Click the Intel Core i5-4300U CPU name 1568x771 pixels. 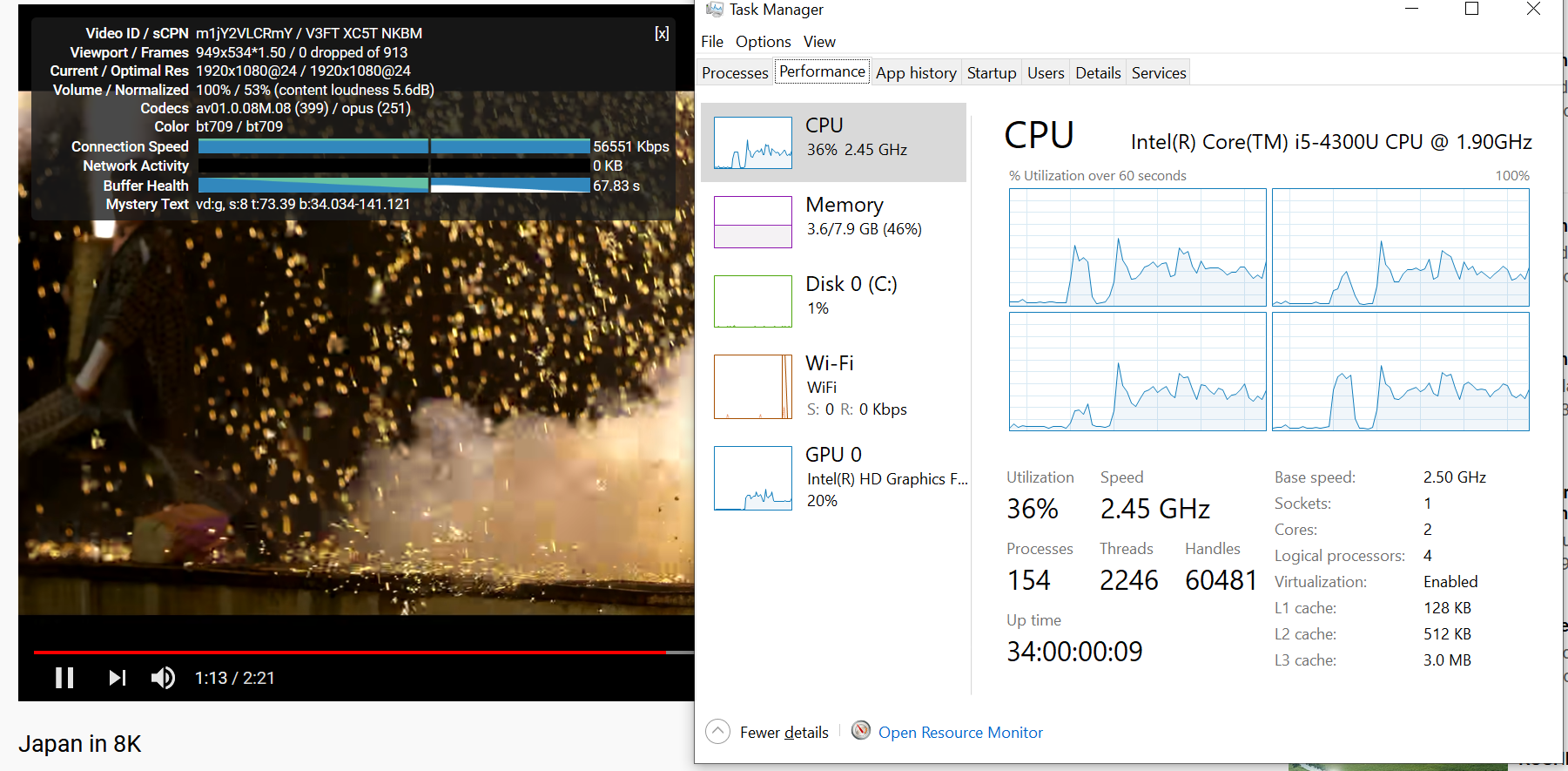pyautogui.click(x=1331, y=142)
